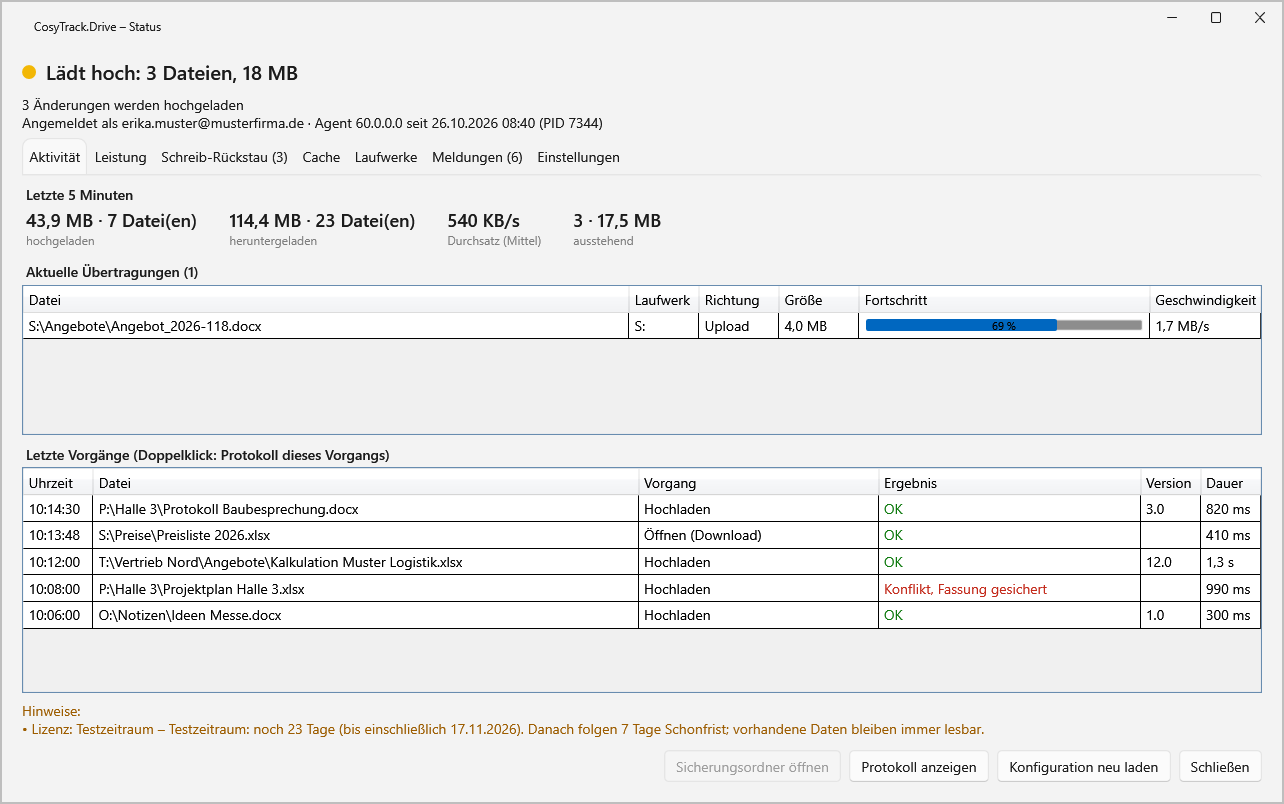
Task: Click the Fortschritt column header
Action: coord(1004,300)
